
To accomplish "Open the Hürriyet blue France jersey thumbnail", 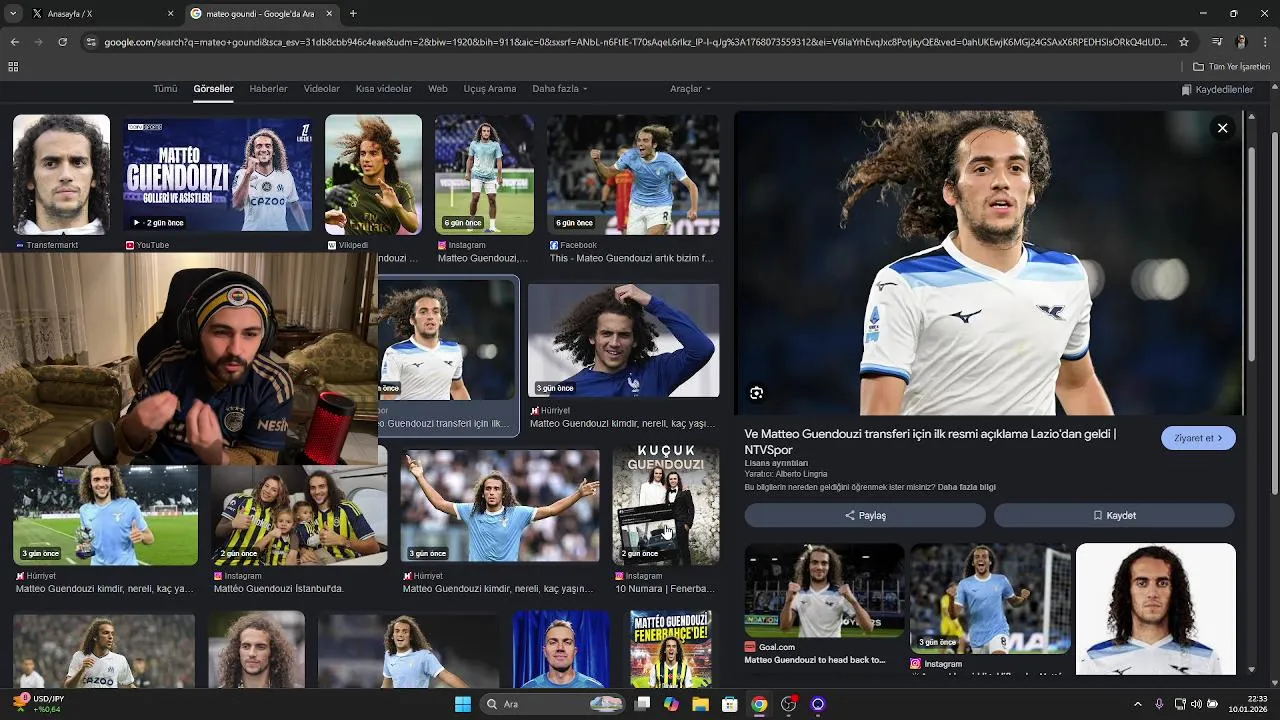I will 623,340.
